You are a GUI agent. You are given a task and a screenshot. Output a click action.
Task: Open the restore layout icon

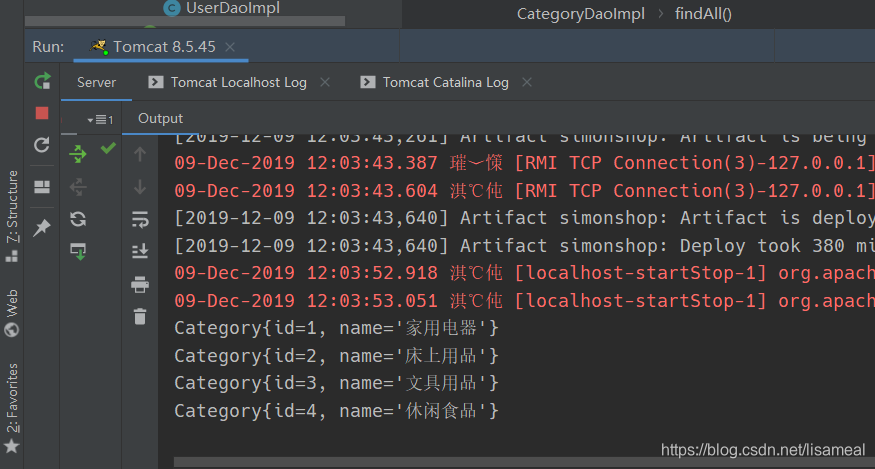coord(42,187)
